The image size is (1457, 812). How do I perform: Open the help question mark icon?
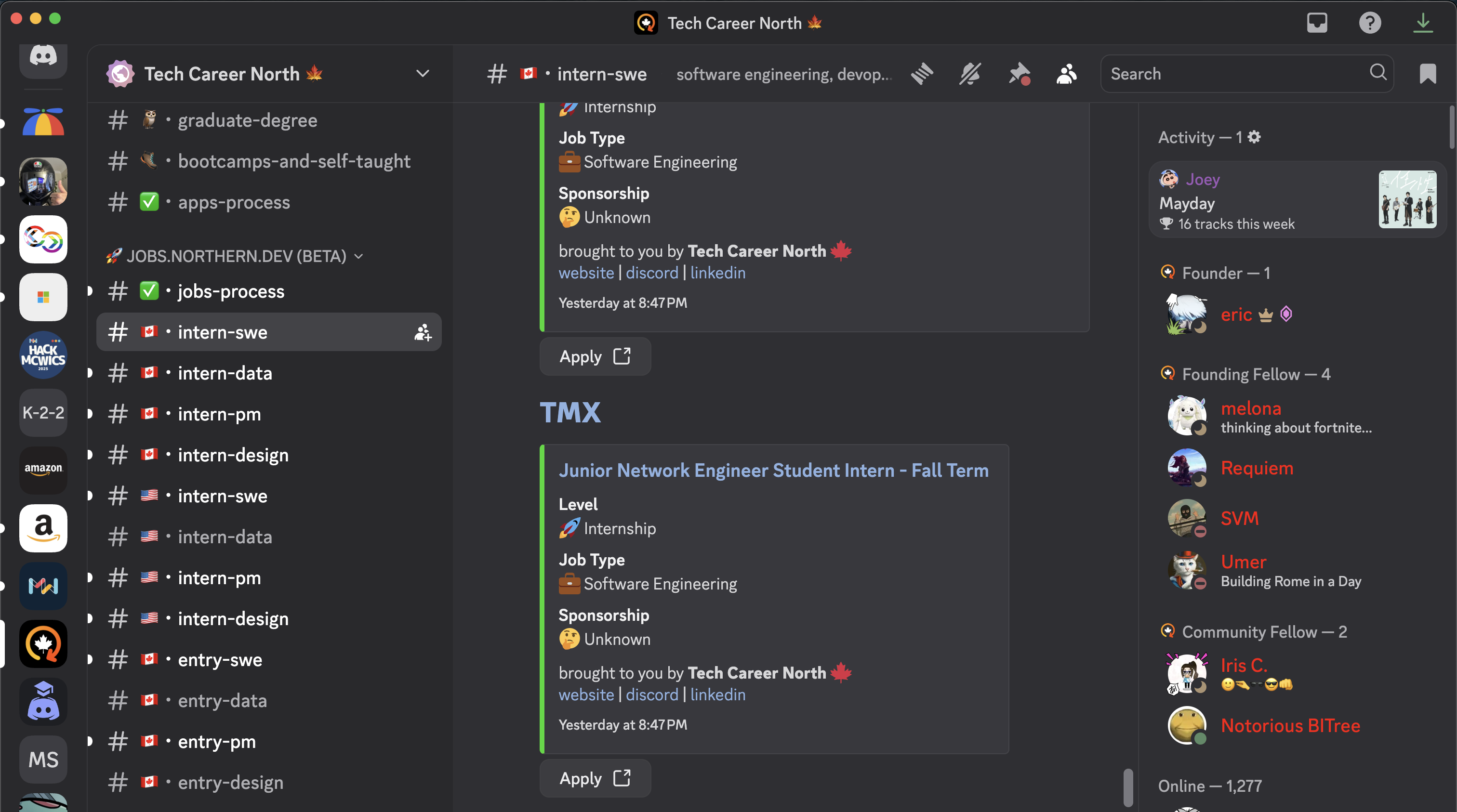click(1370, 23)
